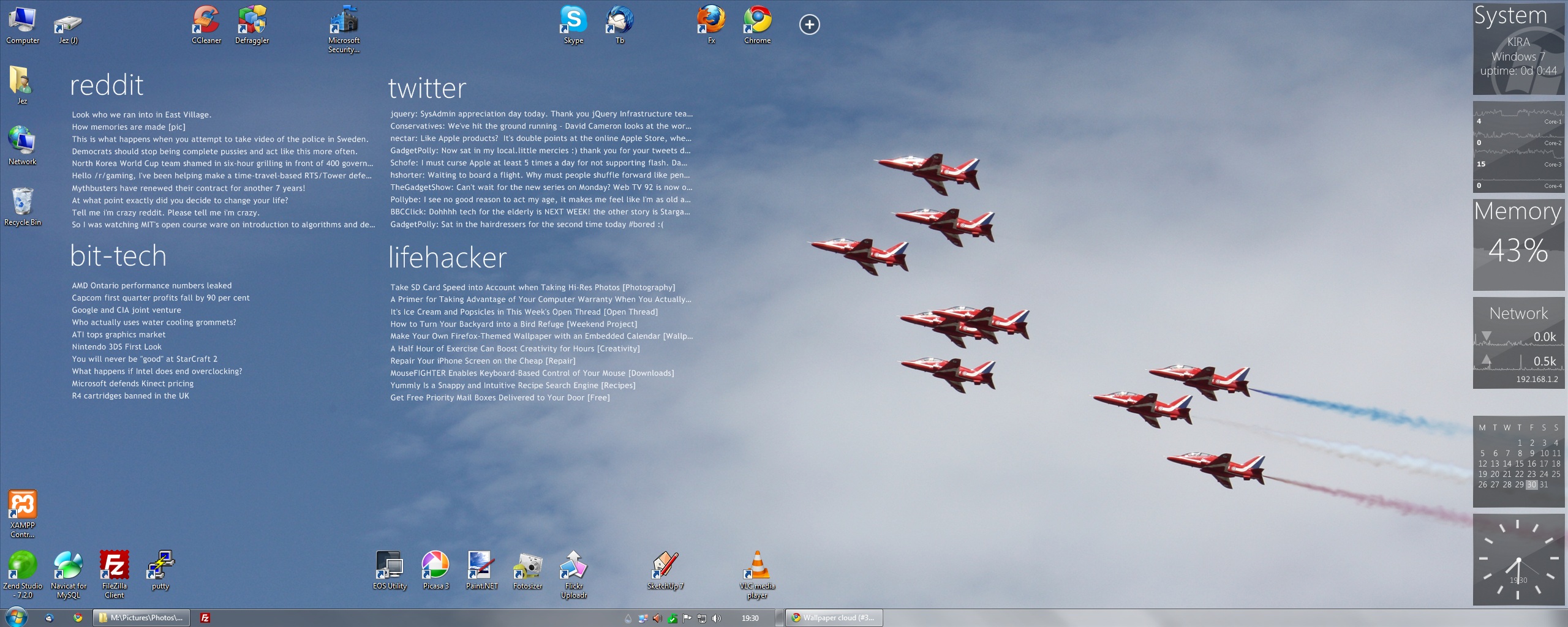Launch Paint.NET shortcut

(481, 569)
